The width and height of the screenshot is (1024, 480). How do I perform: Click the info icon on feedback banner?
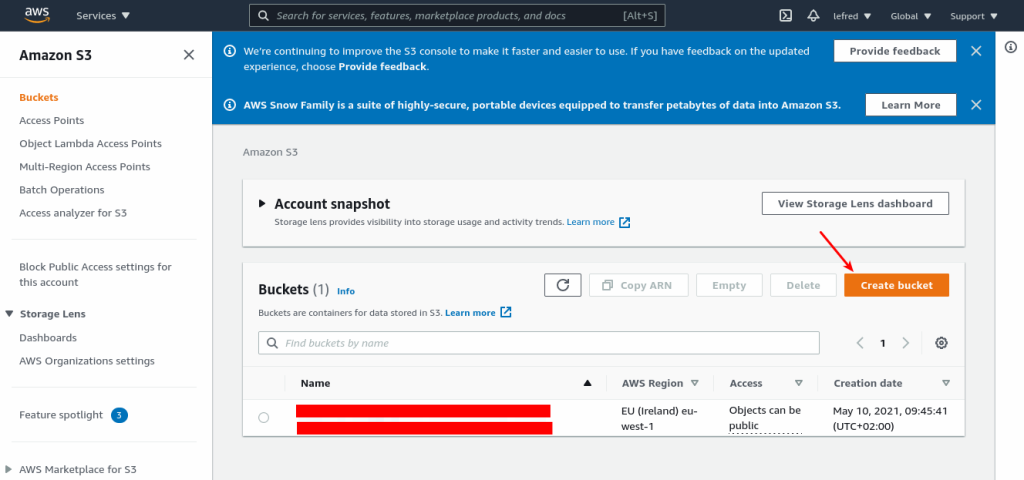click(230, 51)
